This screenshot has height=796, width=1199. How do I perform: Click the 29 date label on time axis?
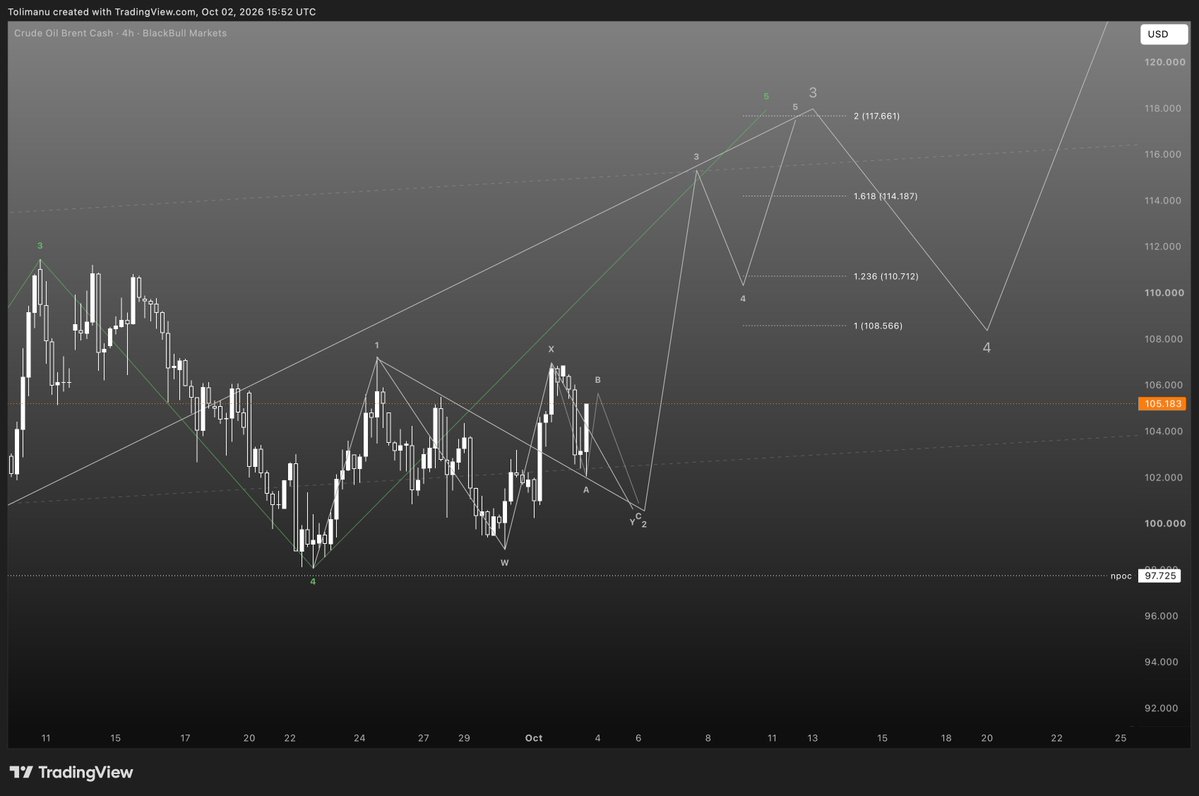pyautogui.click(x=464, y=739)
